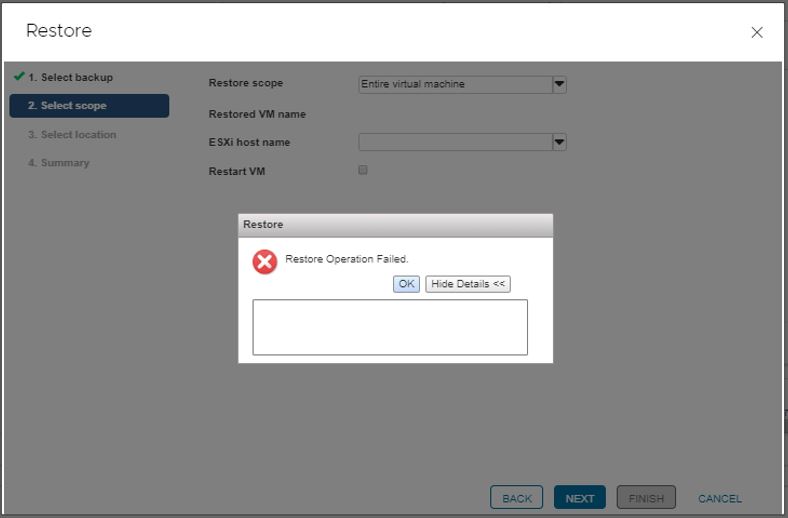
Task: Click the Entire virtual machine combo box
Action: tap(455, 85)
